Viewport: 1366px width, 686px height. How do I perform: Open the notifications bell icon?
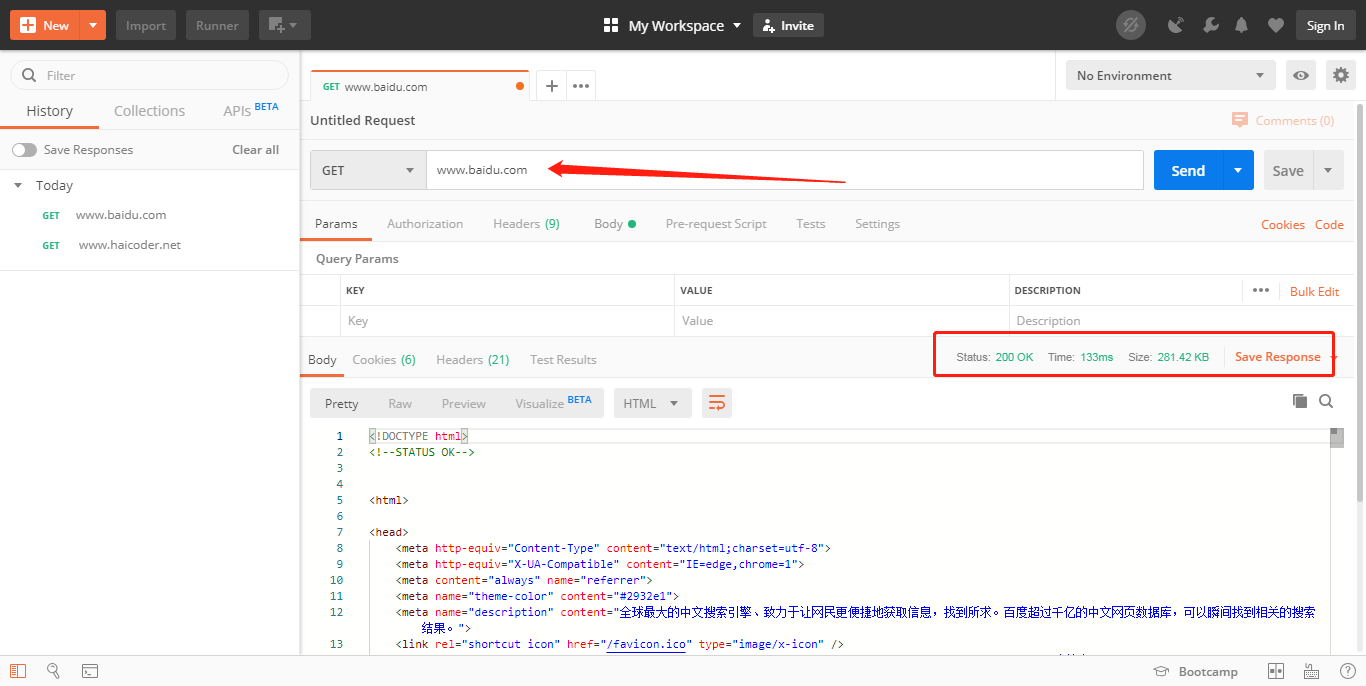(1242, 26)
